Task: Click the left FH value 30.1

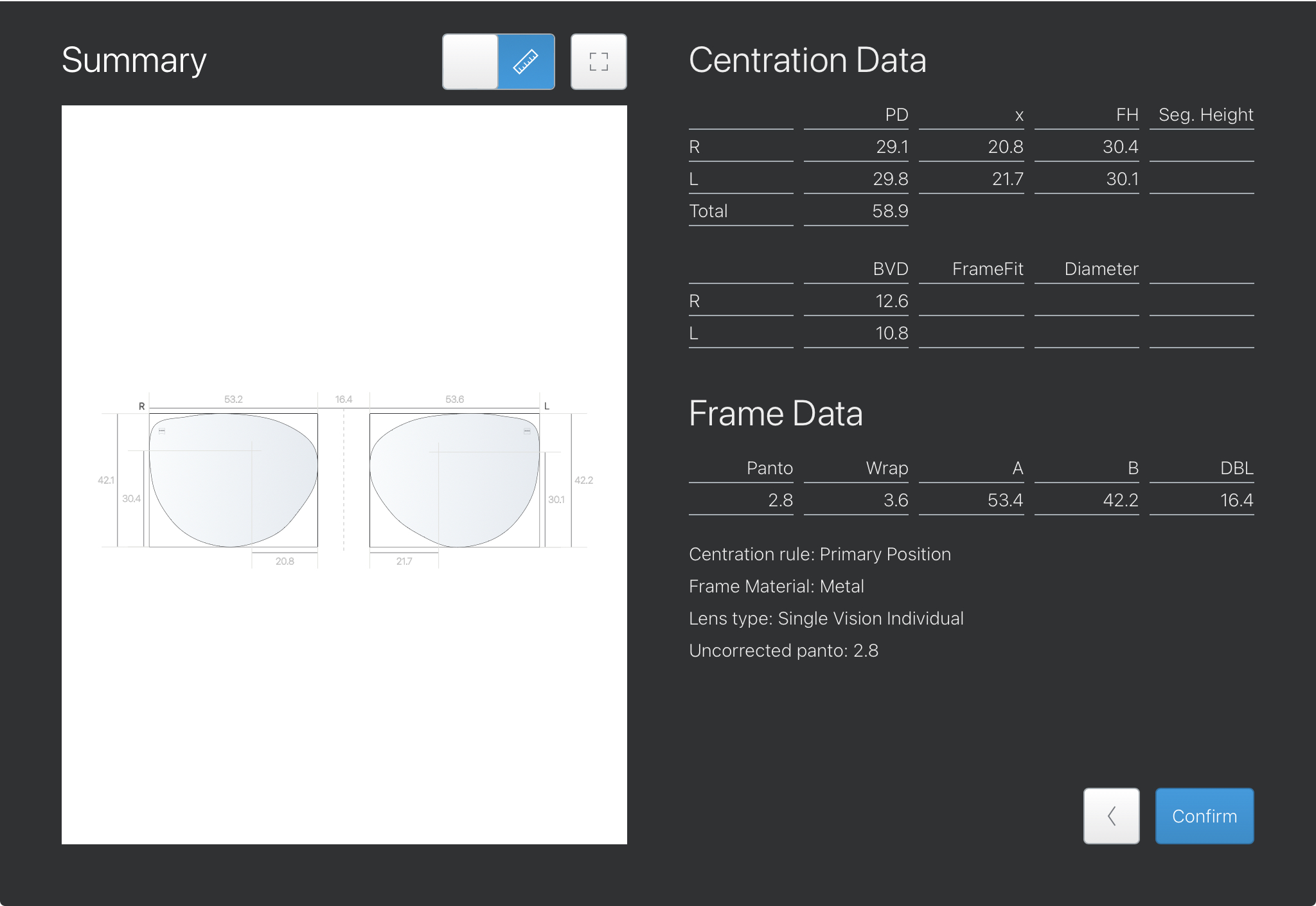Action: (1121, 179)
